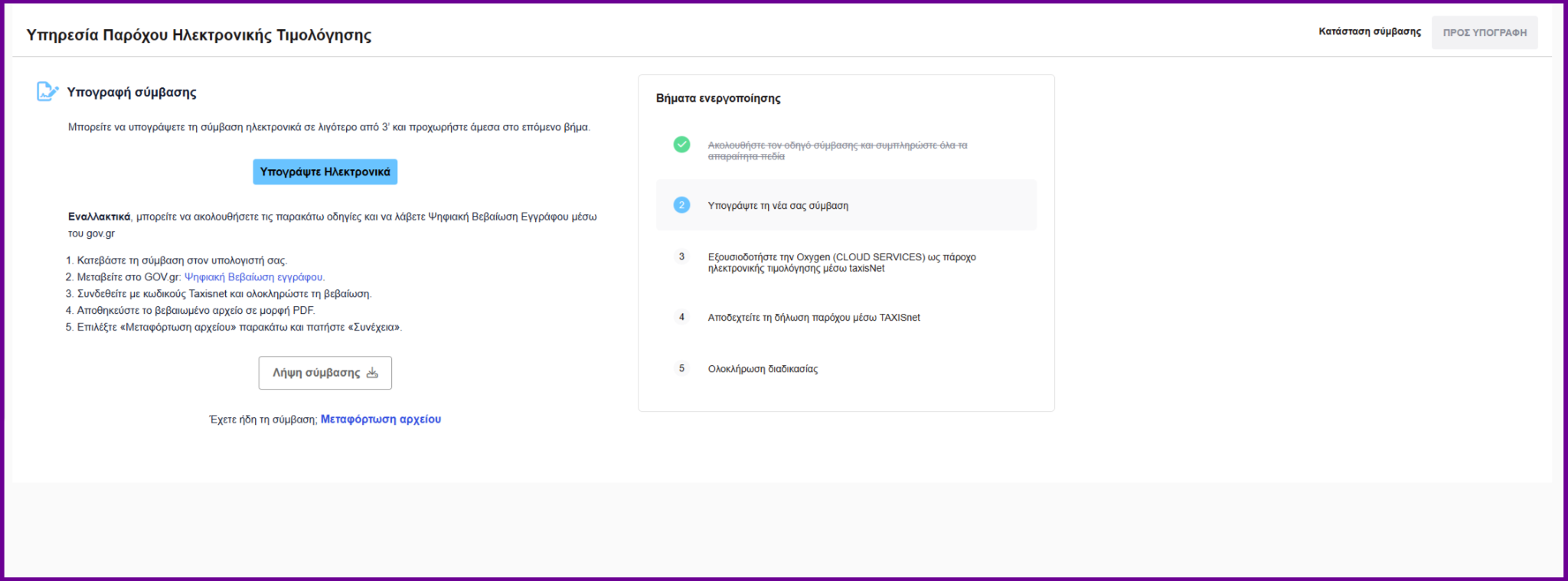Click the blue step 2 circle
Viewport: 1568px width, 581px height.
681,205
